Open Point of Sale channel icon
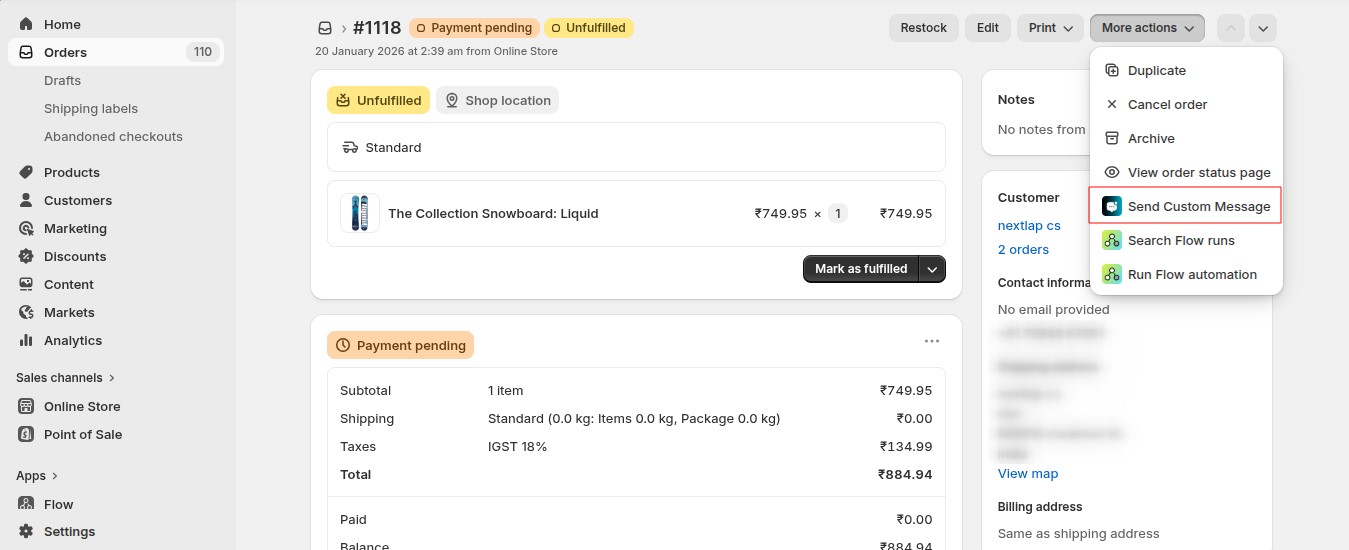1349x550 pixels. point(26,434)
